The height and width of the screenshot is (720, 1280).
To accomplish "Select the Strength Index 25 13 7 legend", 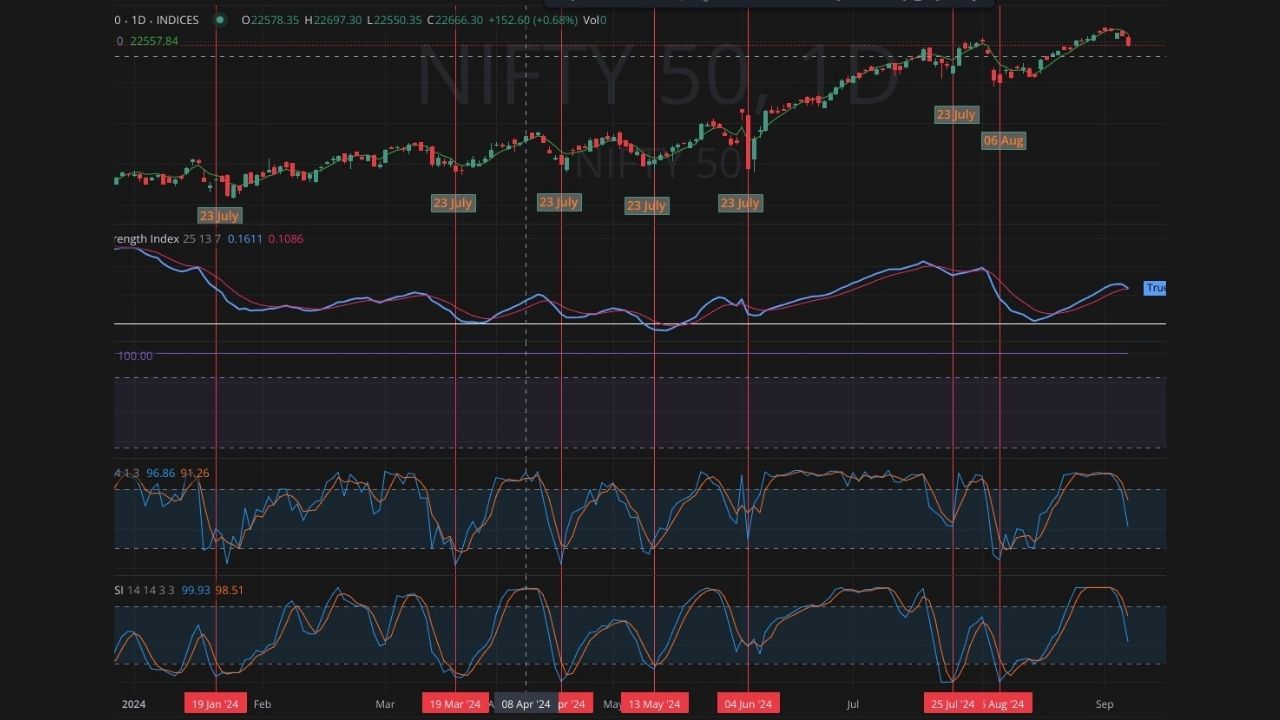I will tap(168, 239).
